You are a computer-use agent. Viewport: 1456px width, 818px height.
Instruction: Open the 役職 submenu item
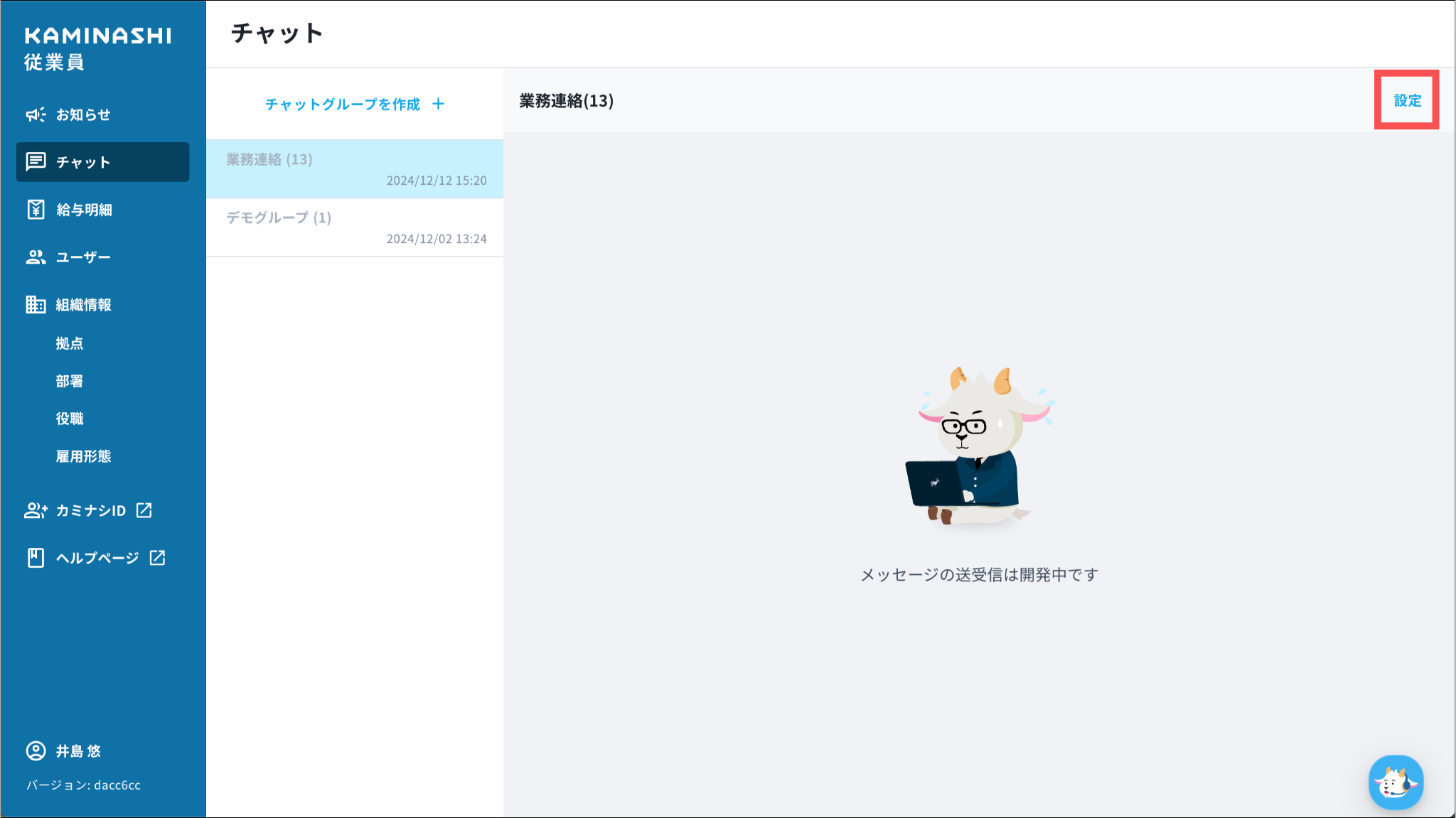point(70,419)
